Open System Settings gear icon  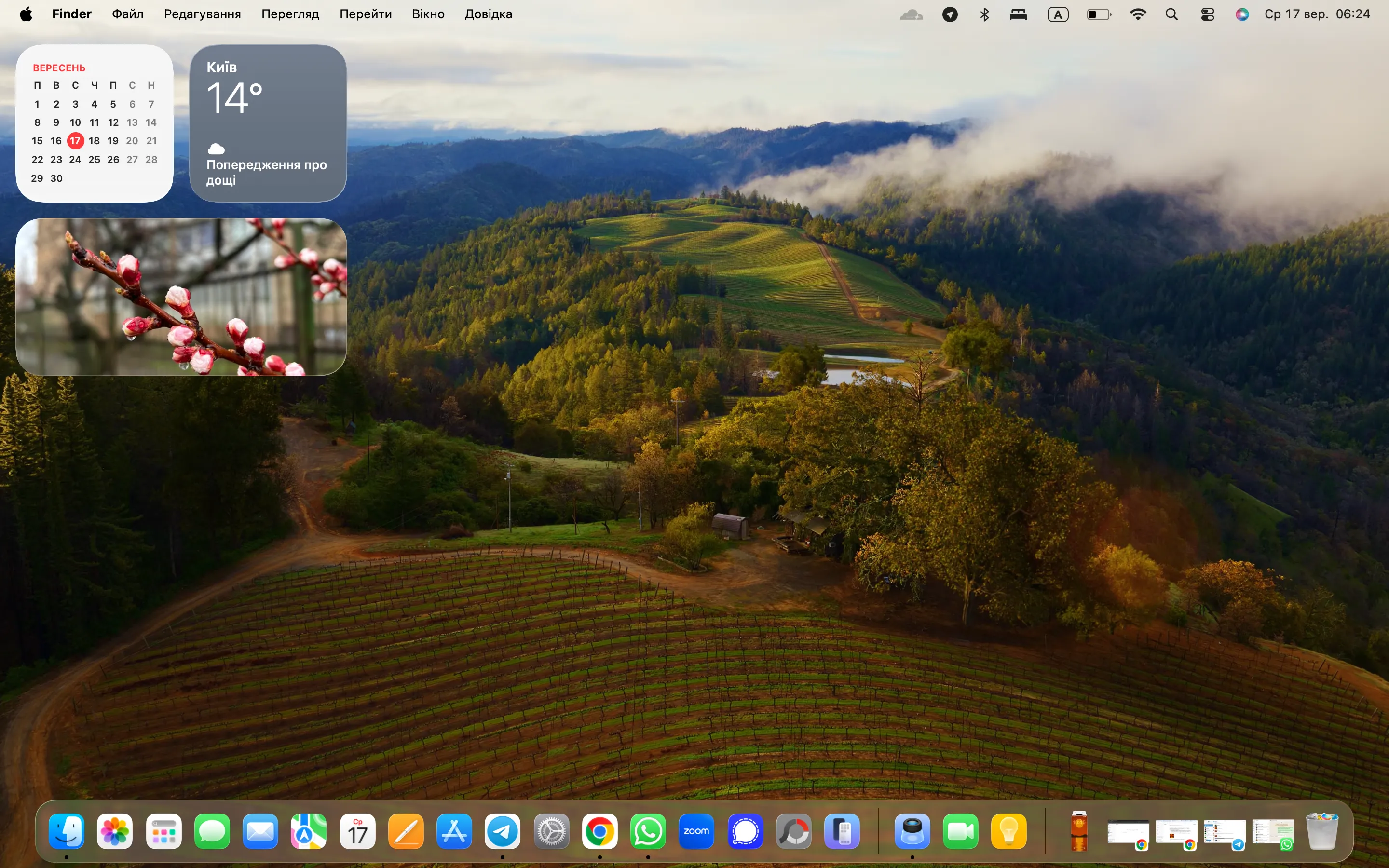tap(551, 831)
